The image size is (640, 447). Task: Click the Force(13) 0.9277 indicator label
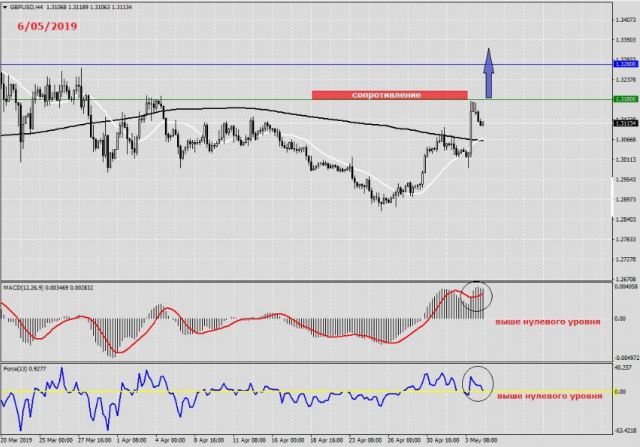[25, 369]
